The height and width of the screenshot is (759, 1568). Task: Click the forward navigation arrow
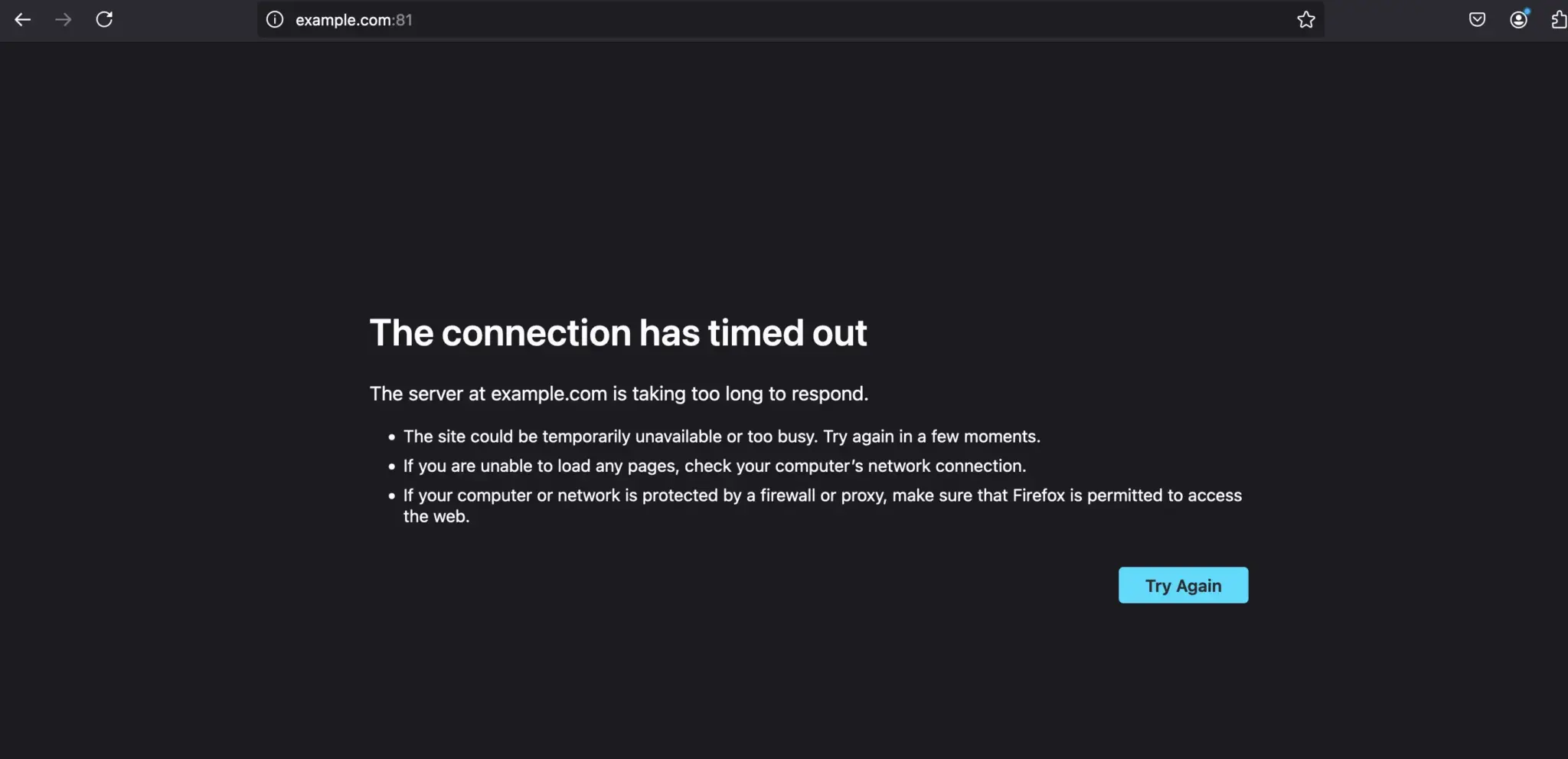point(64,20)
